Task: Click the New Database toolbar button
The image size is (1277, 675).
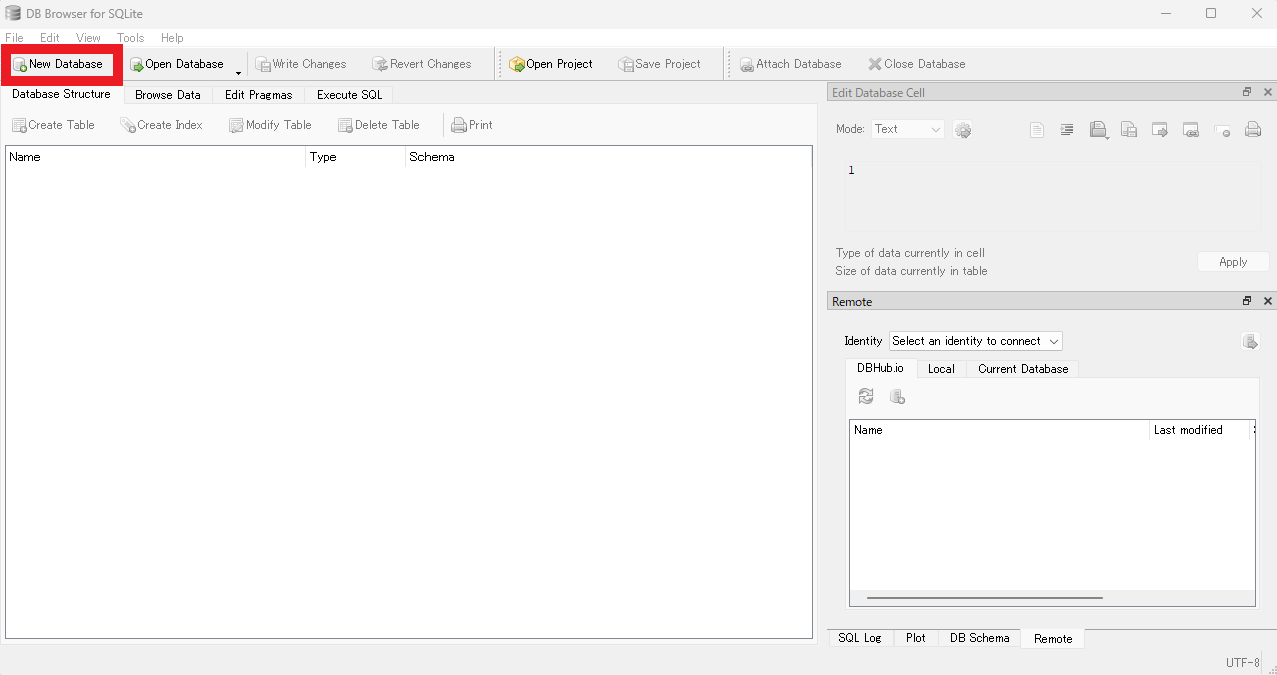Action: coord(58,64)
